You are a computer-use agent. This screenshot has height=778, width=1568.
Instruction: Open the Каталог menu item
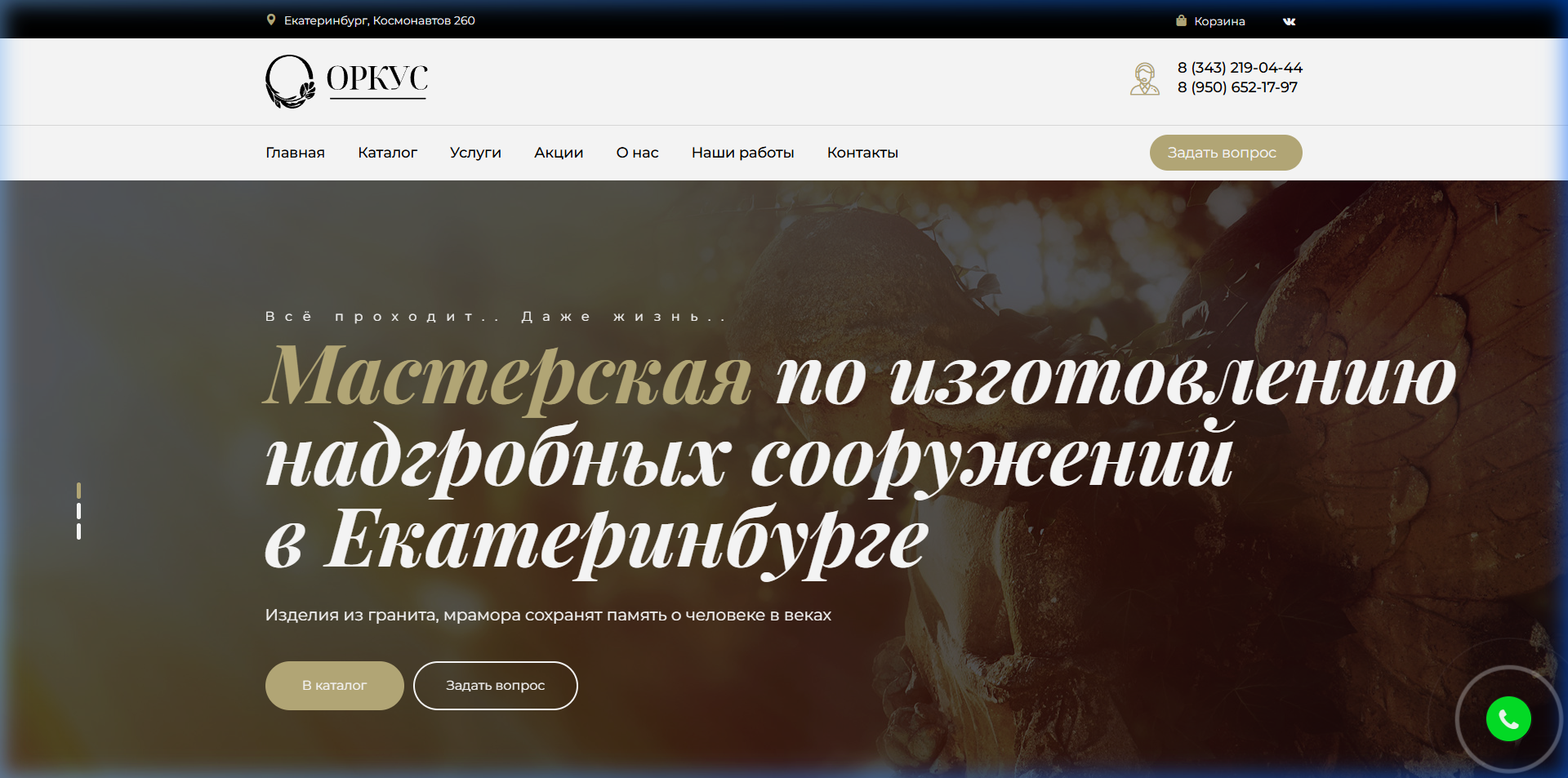click(x=387, y=153)
